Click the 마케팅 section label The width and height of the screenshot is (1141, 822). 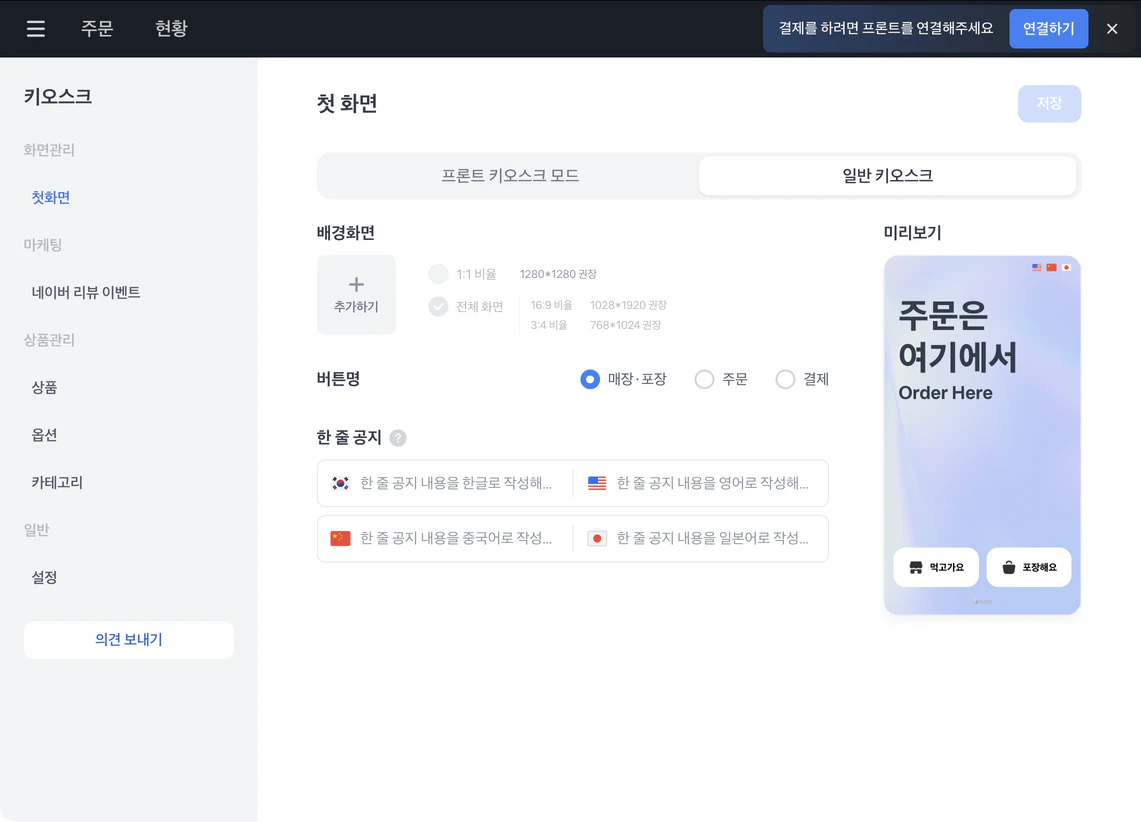42,245
